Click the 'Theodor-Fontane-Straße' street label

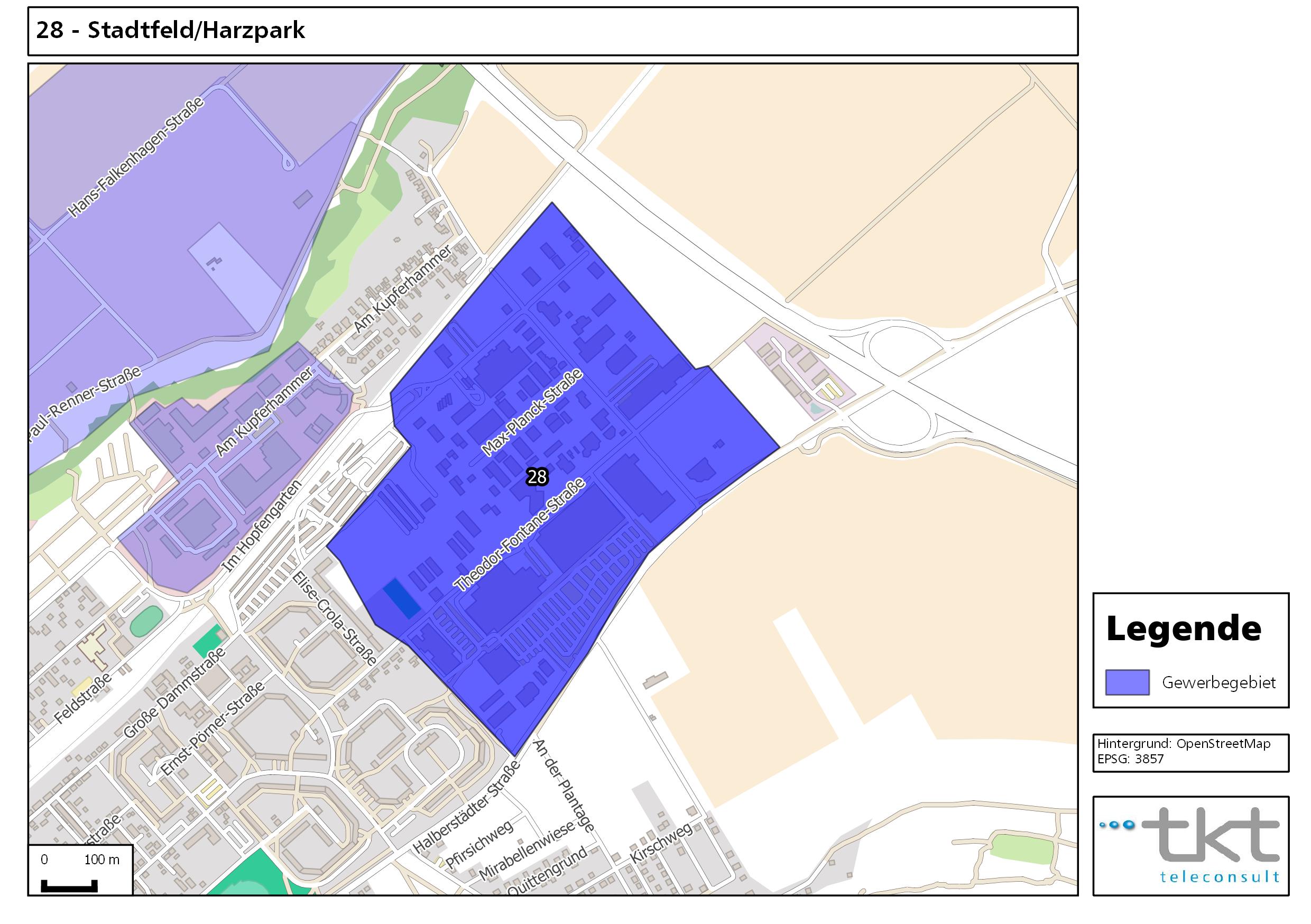coord(520,534)
